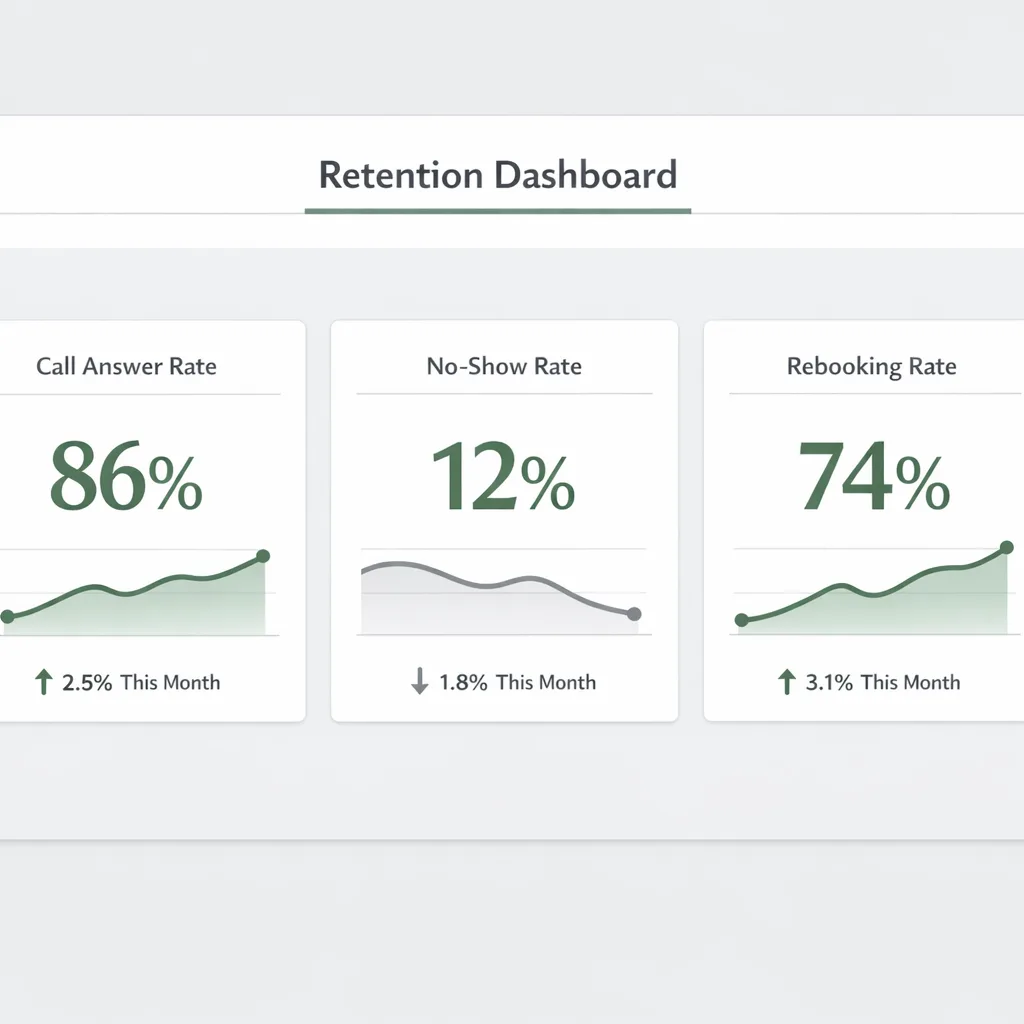Select the Retention Dashboard tab title
This screenshot has height=1024, width=1024.
(497, 175)
